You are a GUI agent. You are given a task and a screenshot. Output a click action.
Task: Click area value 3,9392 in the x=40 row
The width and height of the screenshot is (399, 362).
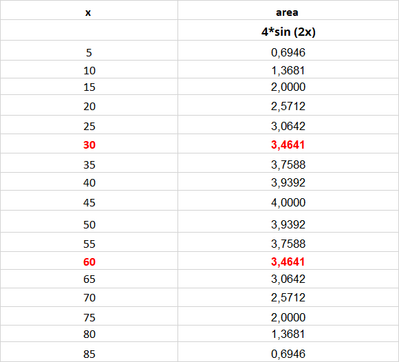tap(288, 182)
